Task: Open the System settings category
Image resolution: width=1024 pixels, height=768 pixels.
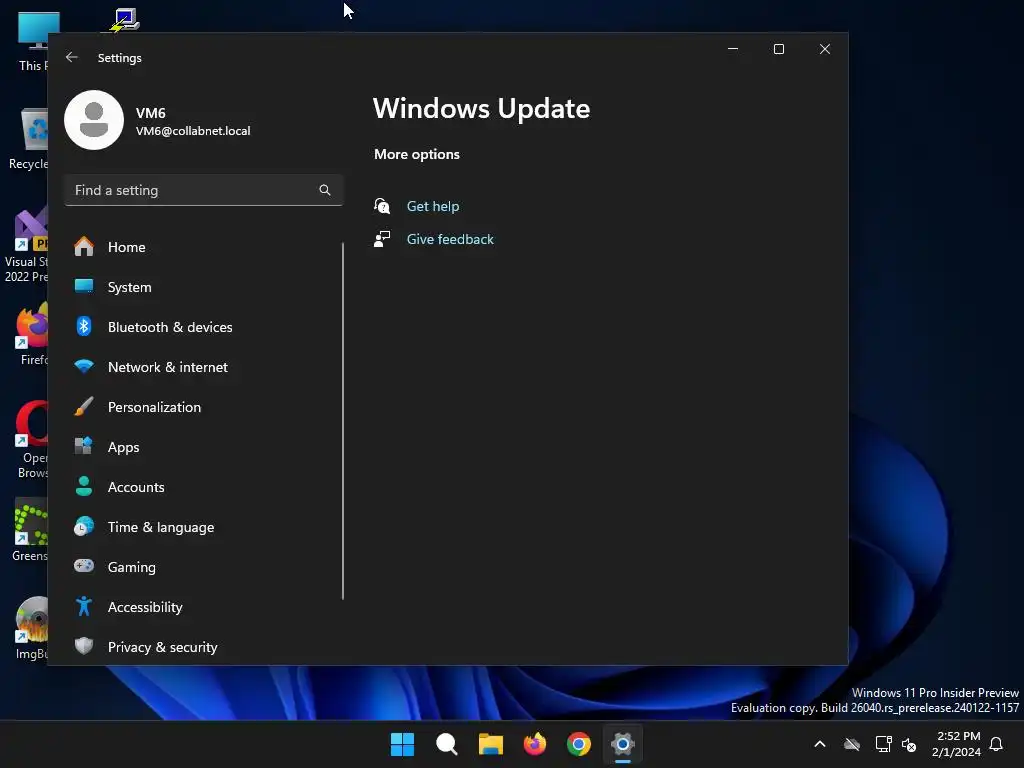Action: [x=204, y=287]
